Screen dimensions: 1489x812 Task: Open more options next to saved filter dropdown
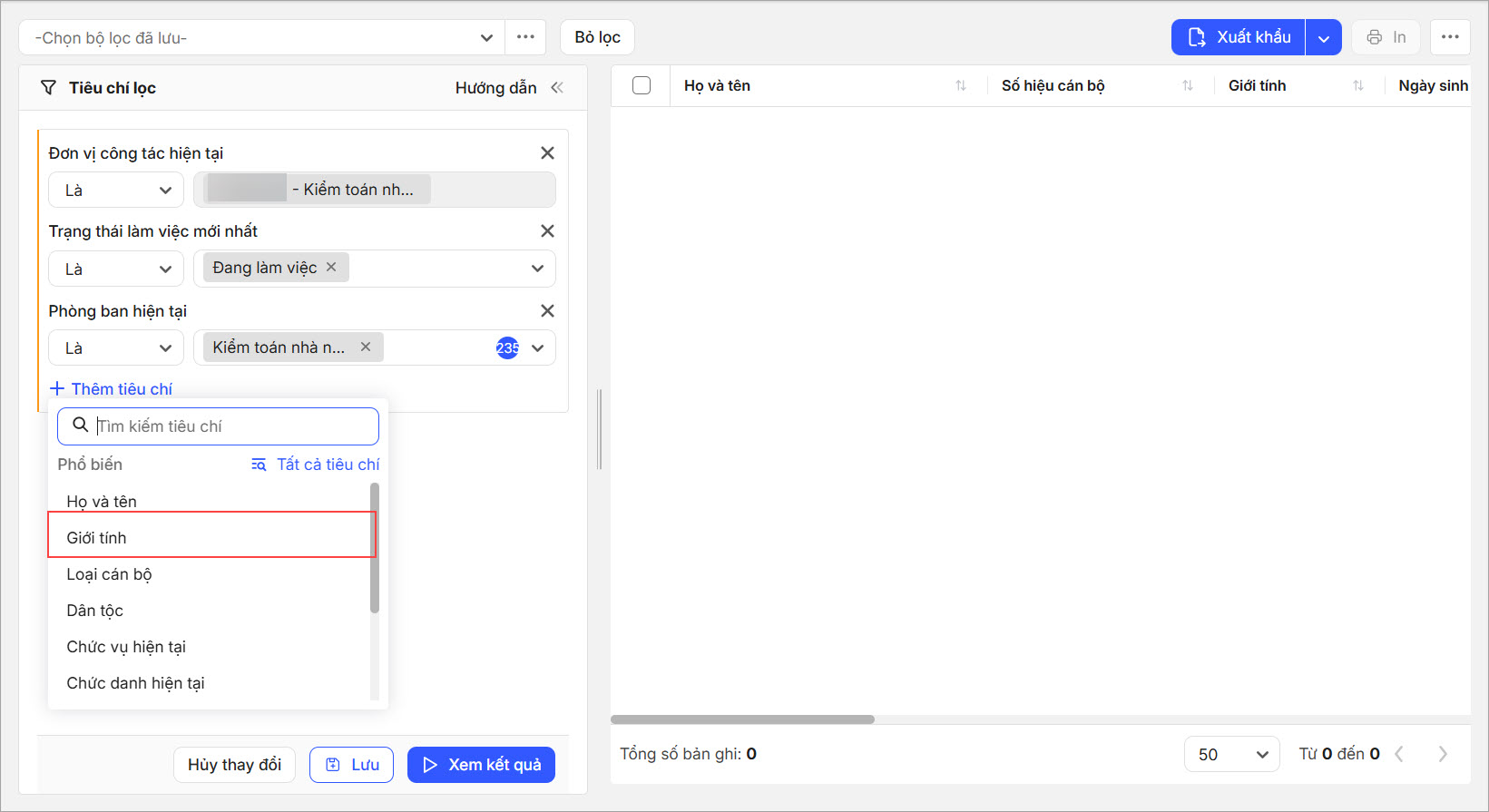[525, 37]
